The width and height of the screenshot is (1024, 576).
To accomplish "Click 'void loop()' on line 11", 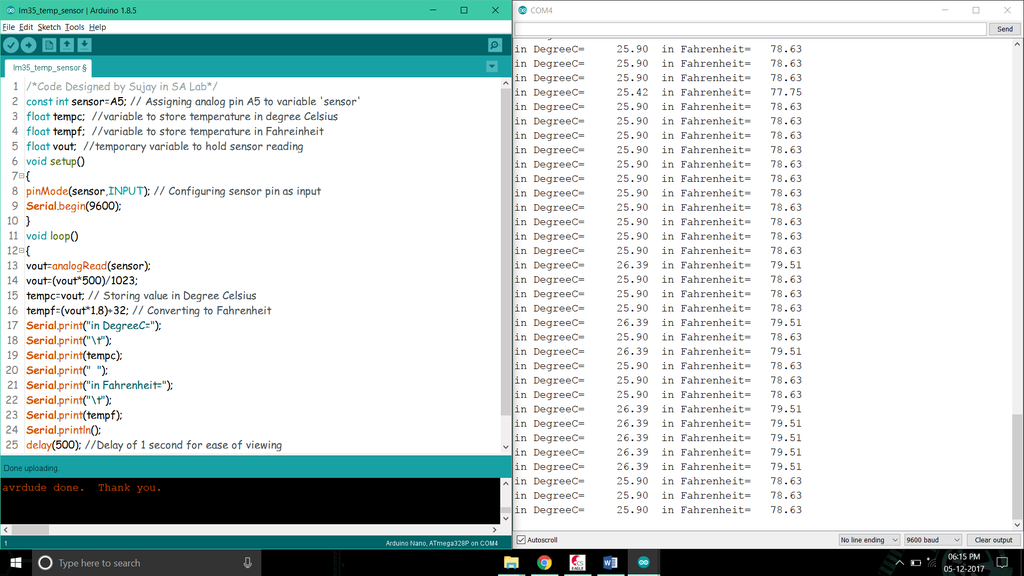I will (52, 236).
